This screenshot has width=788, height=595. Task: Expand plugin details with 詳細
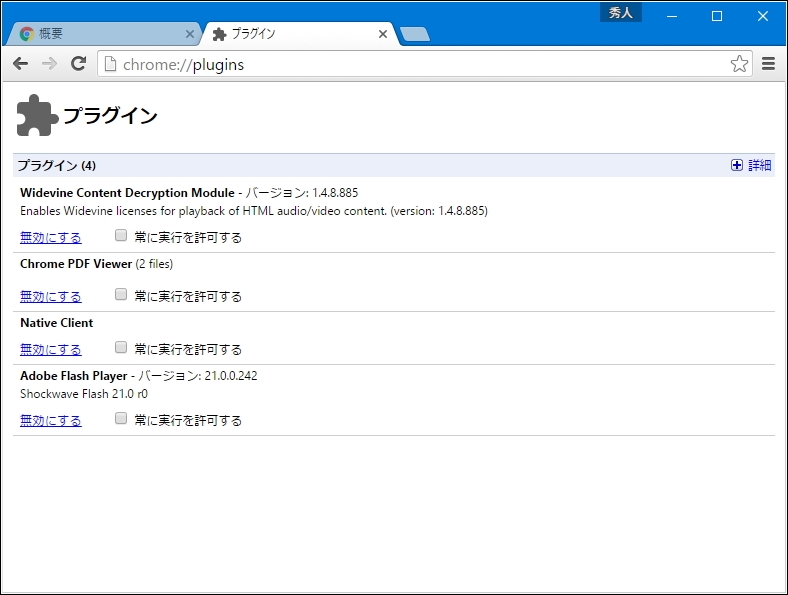pyautogui.click(x=751, y=165)
